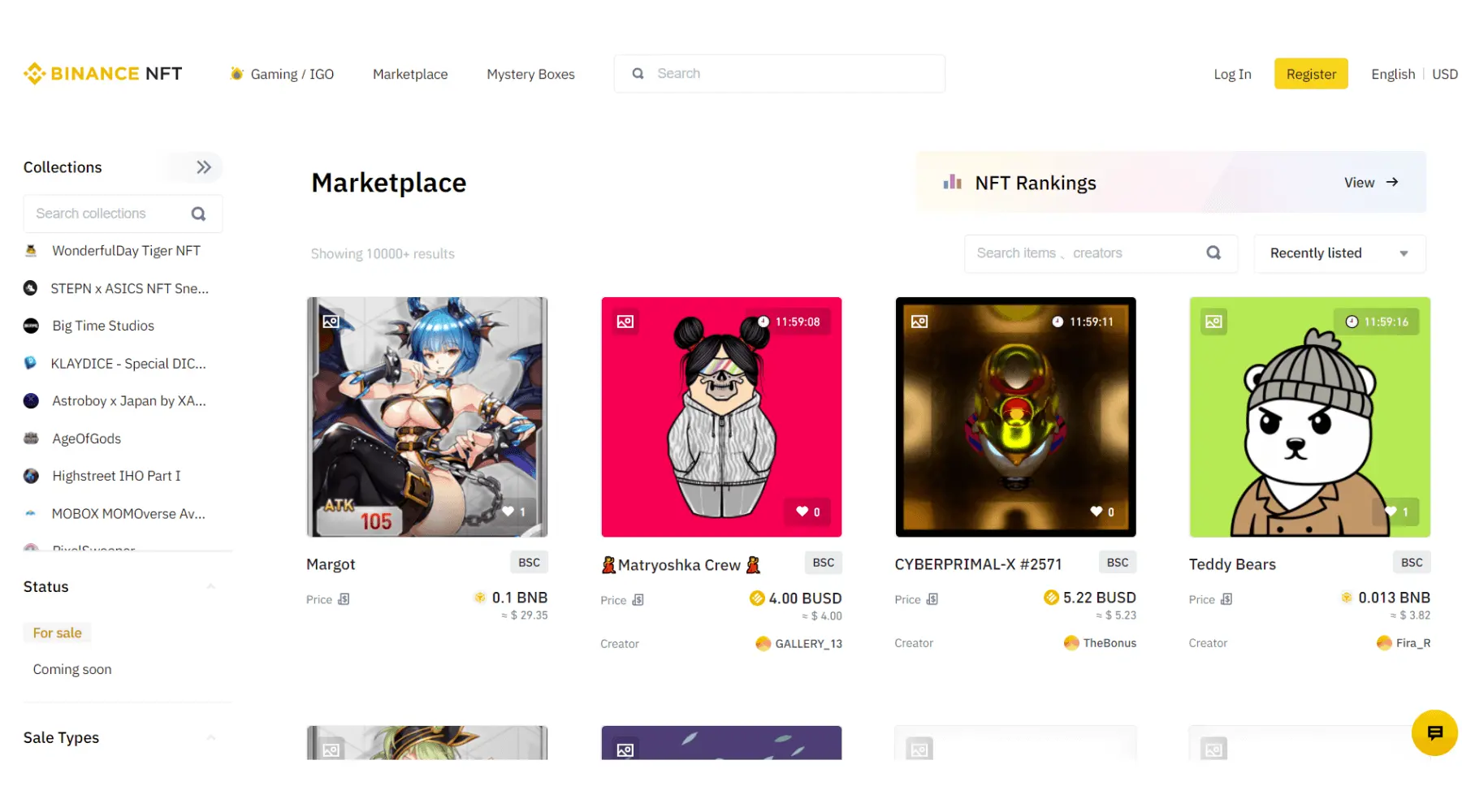
Task: Collapse the Status filter section
Action: point(210,586)
